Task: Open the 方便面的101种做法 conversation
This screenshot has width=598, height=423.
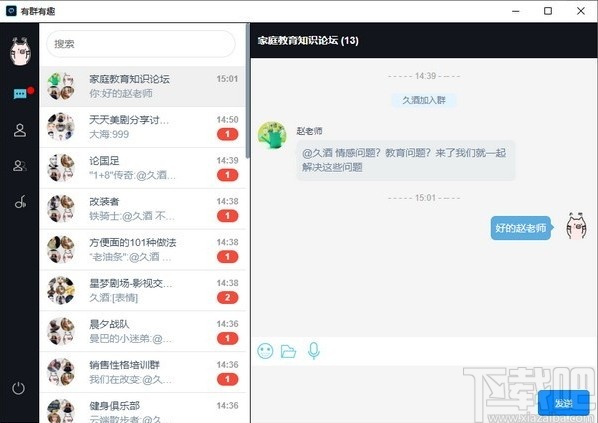Action: click(x=143, y=249)
